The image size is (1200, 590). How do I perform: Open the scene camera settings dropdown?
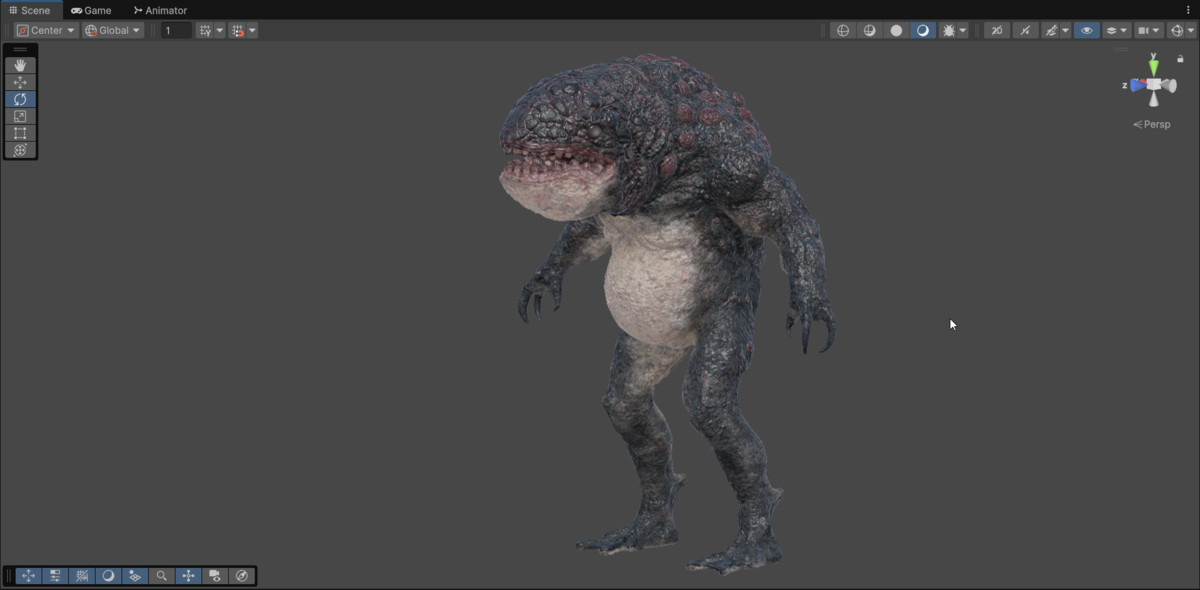(1149, 30)
